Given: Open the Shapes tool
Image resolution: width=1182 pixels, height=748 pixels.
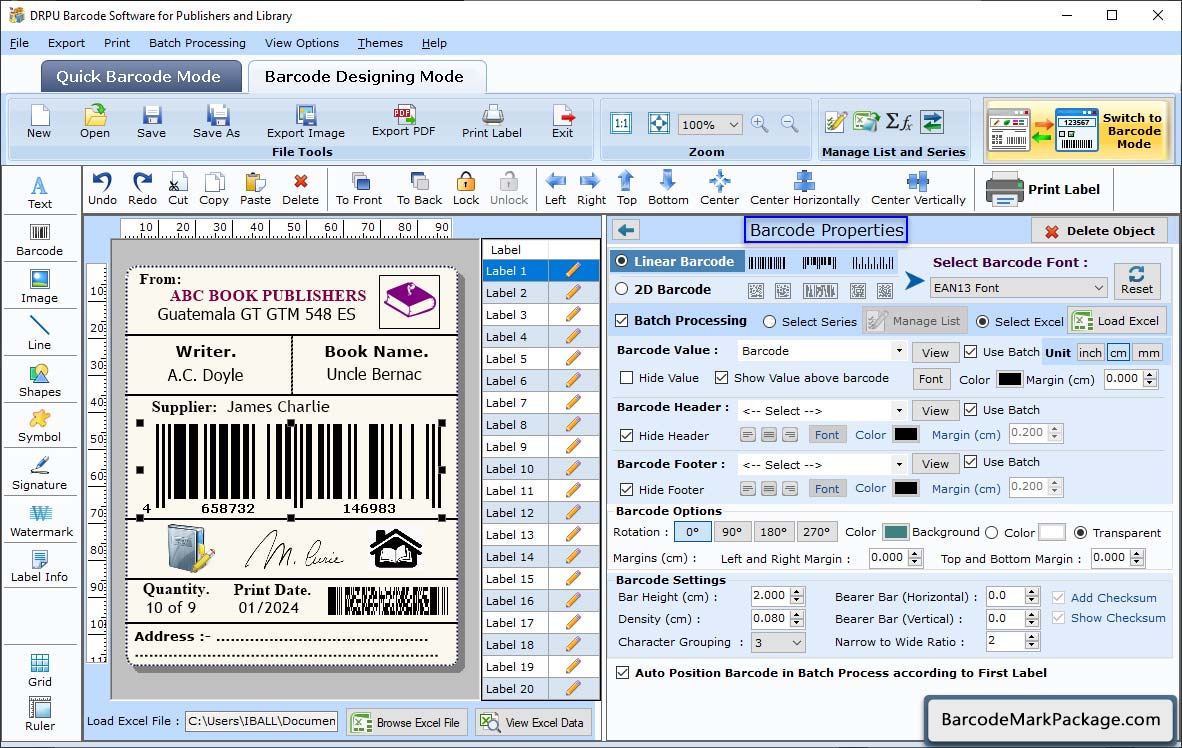Looking at the screenshot, I should click(39, 381).
